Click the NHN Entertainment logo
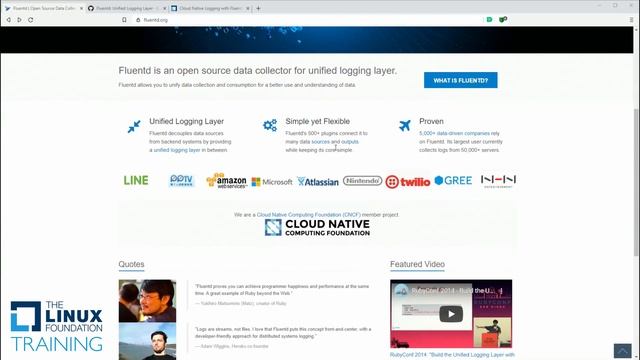 (498, 181)
